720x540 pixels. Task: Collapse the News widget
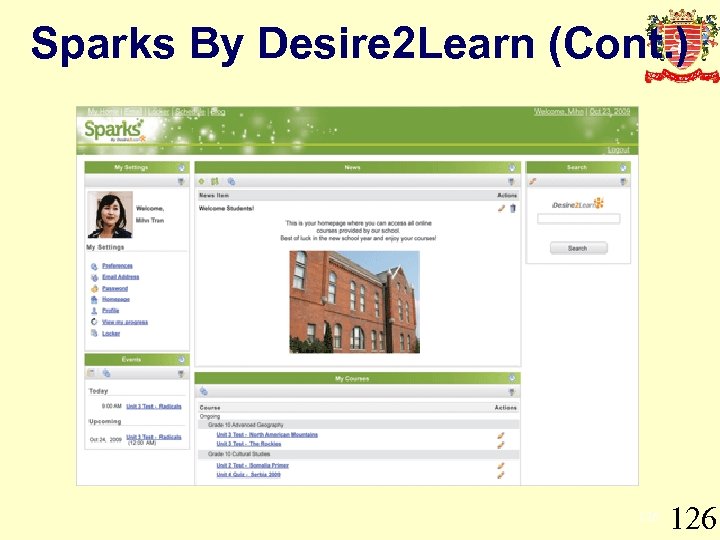512,168
